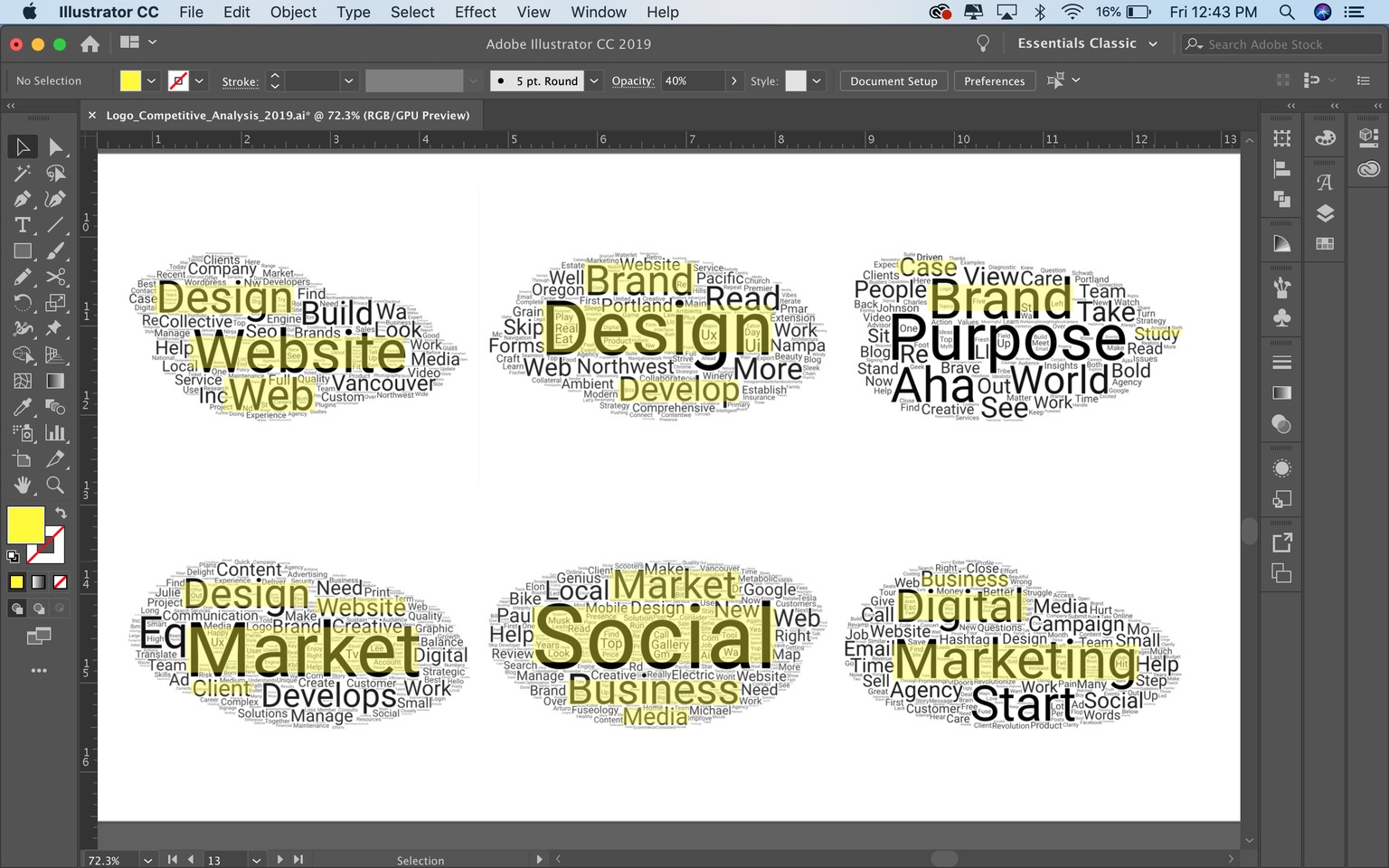Select the Mesh tool
1389x868 pixels.
pyautogui.click(x=23, y=381)
